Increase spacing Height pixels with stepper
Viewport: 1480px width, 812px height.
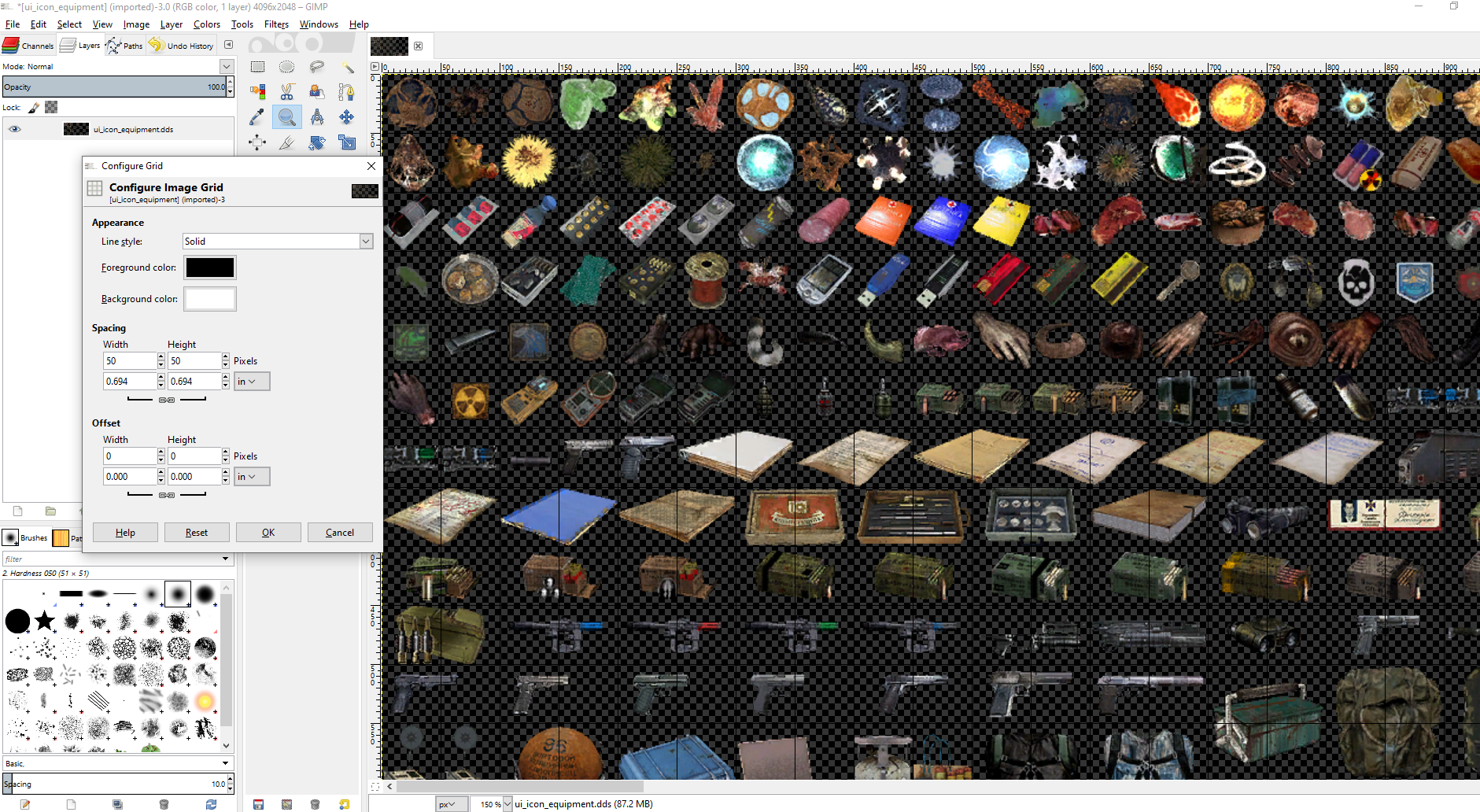tap(226, 357)
